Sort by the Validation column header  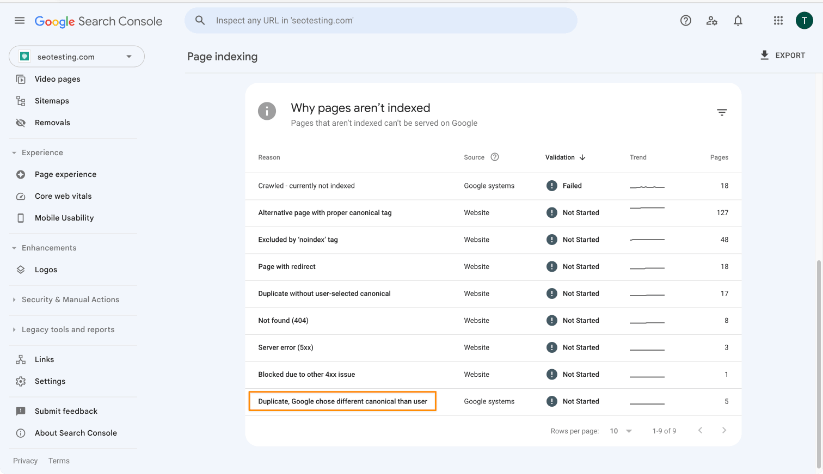(565, 157)
